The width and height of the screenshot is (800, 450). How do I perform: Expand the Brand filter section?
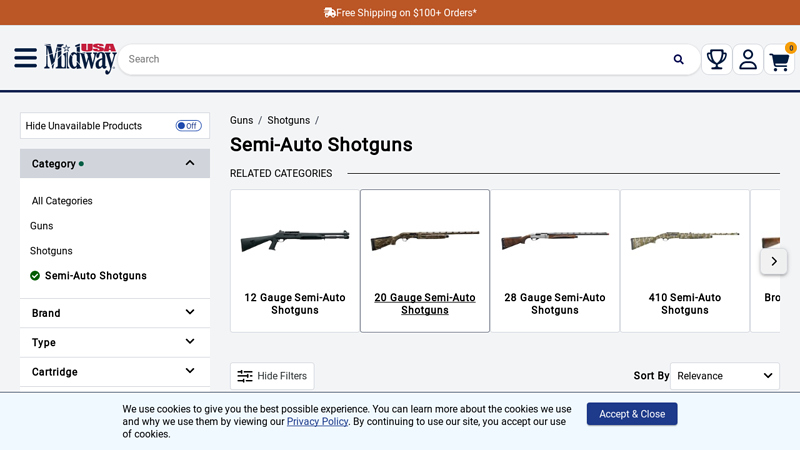[x=115, y=313]
